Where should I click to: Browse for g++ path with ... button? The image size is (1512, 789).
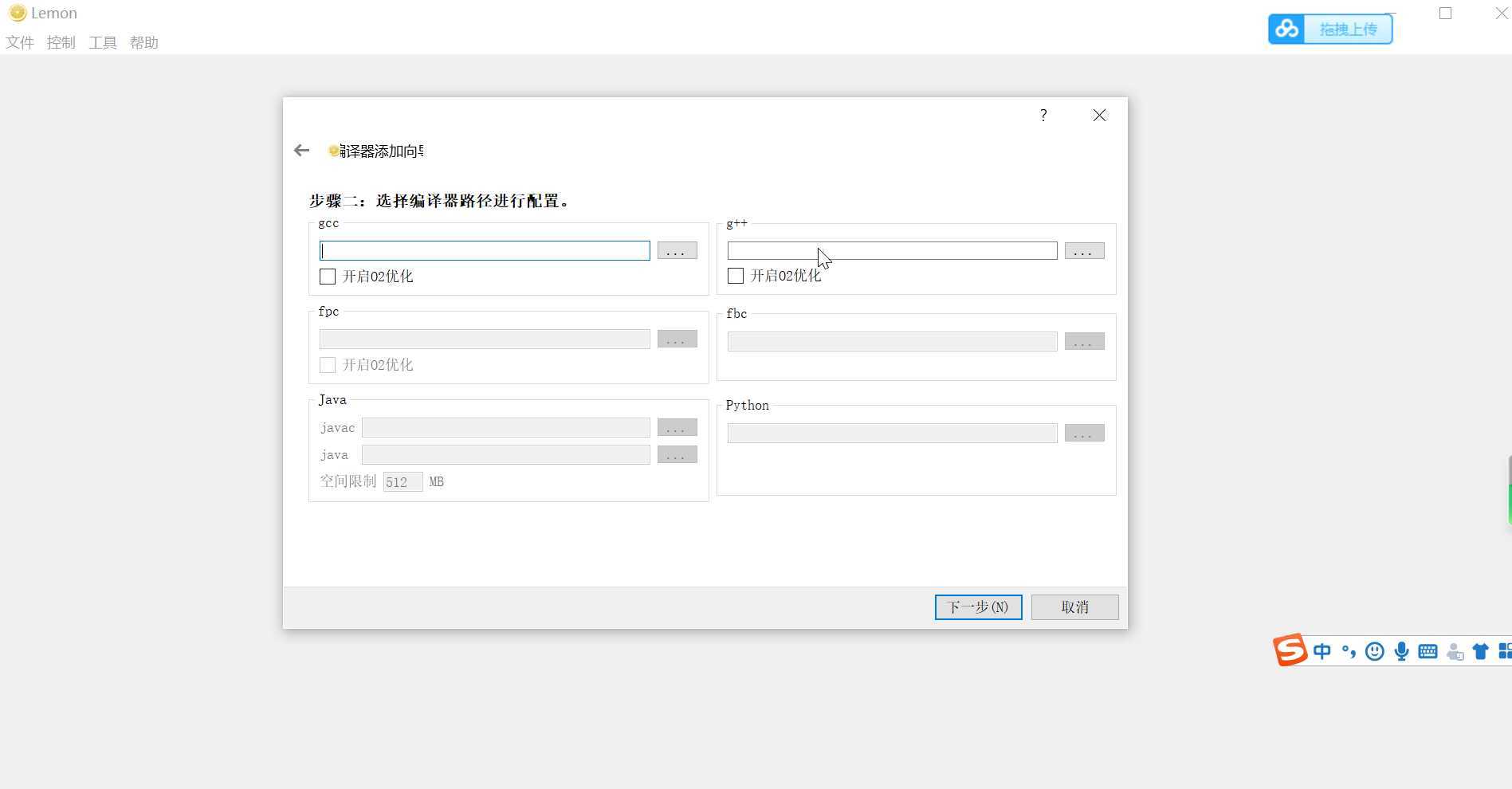pos(1084,251)
